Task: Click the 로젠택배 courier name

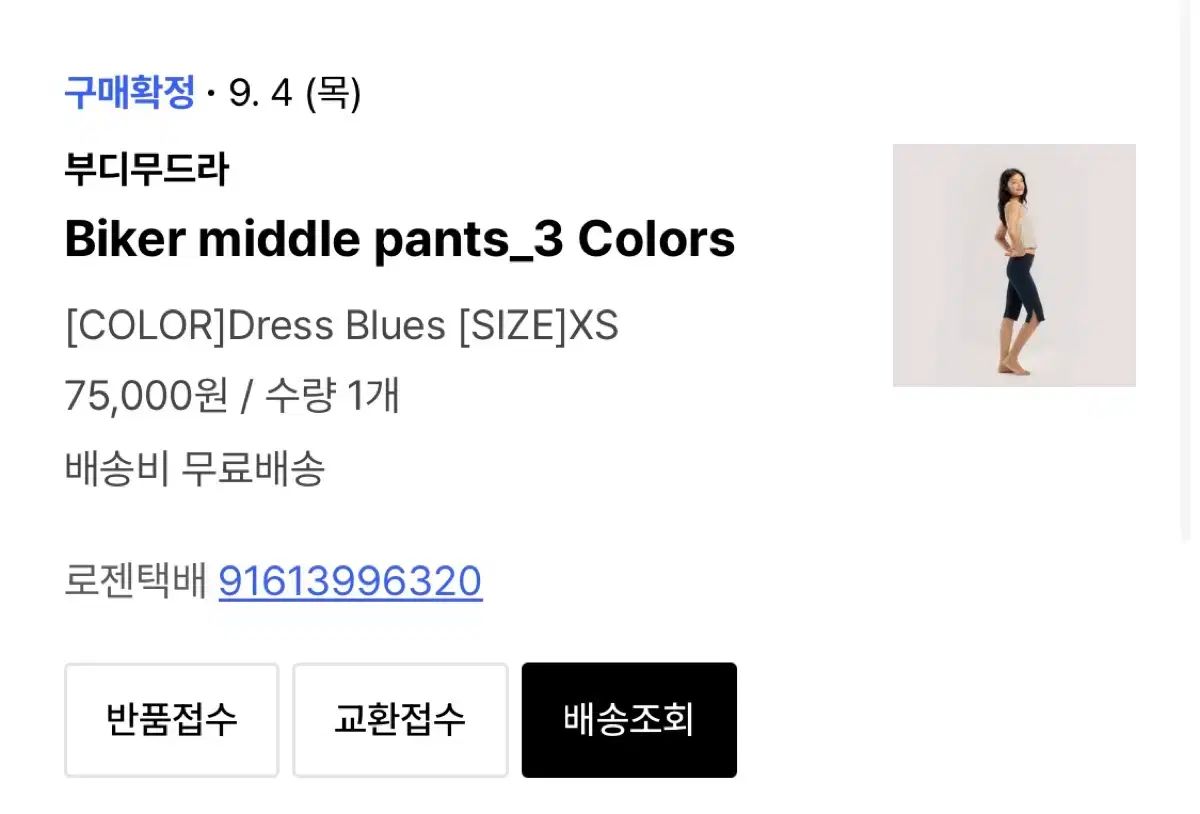Action: (x=135, y=581)
